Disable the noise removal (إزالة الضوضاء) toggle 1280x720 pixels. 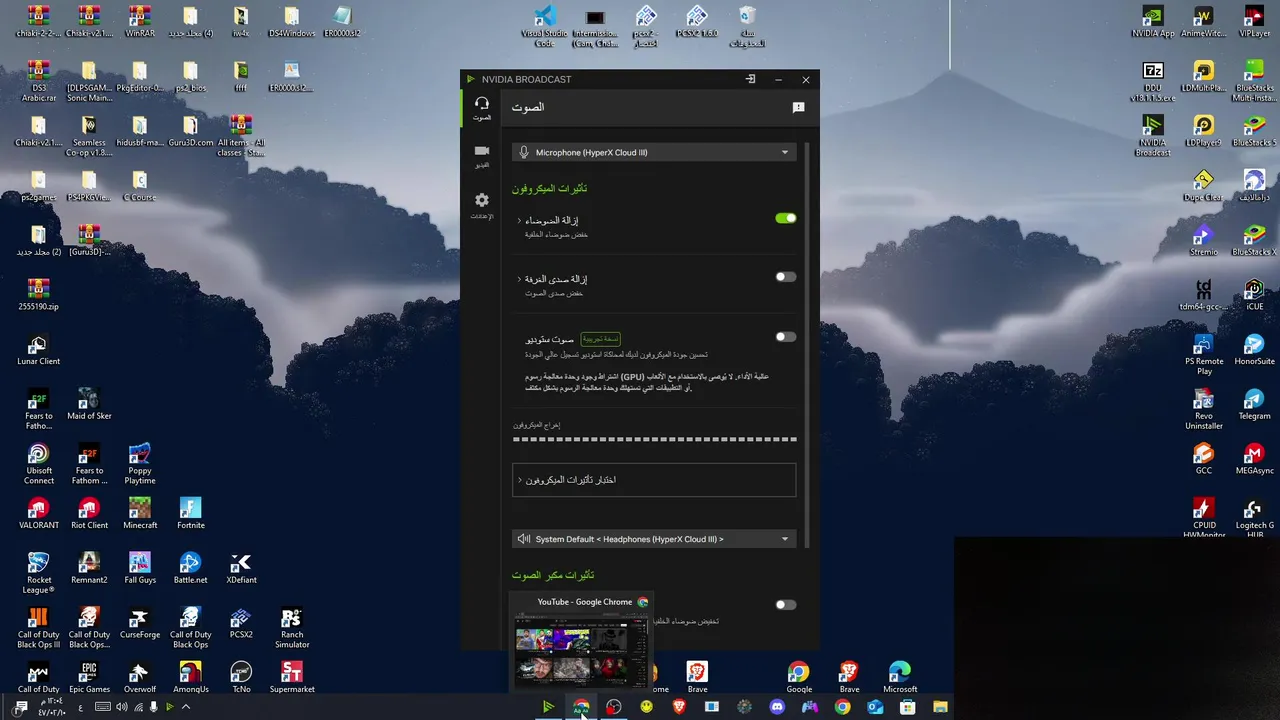(x=786, y=218)
